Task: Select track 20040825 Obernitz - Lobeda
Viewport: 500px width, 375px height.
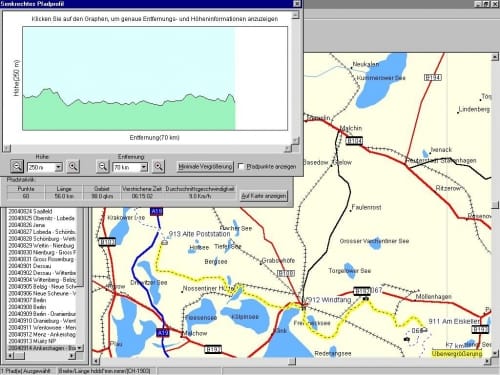Action: [41, 218]
